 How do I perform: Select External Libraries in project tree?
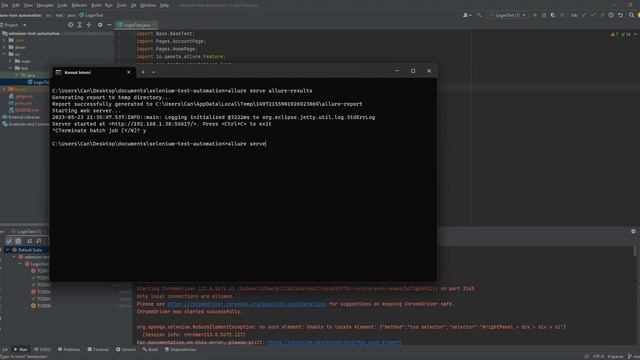click(x=21, y=117)
